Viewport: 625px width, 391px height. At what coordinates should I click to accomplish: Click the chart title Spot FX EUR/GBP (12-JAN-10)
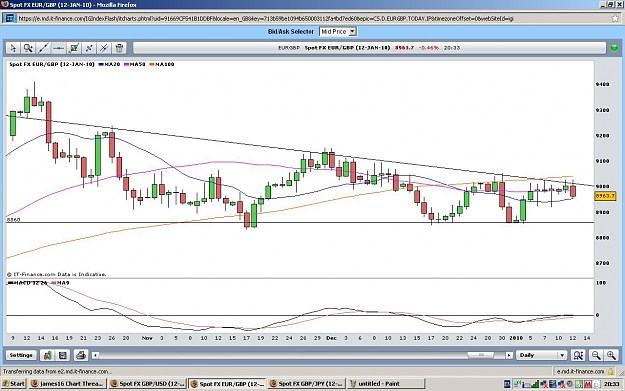[52, 64]
